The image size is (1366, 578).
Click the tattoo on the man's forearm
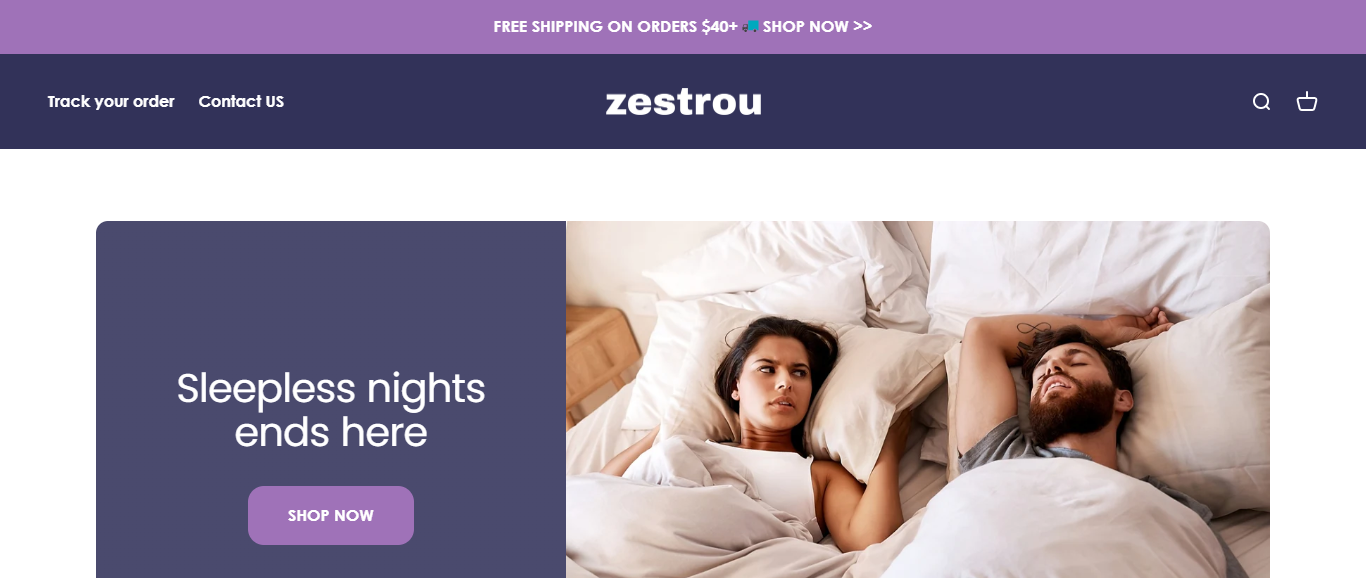[x=1030, y=330]
